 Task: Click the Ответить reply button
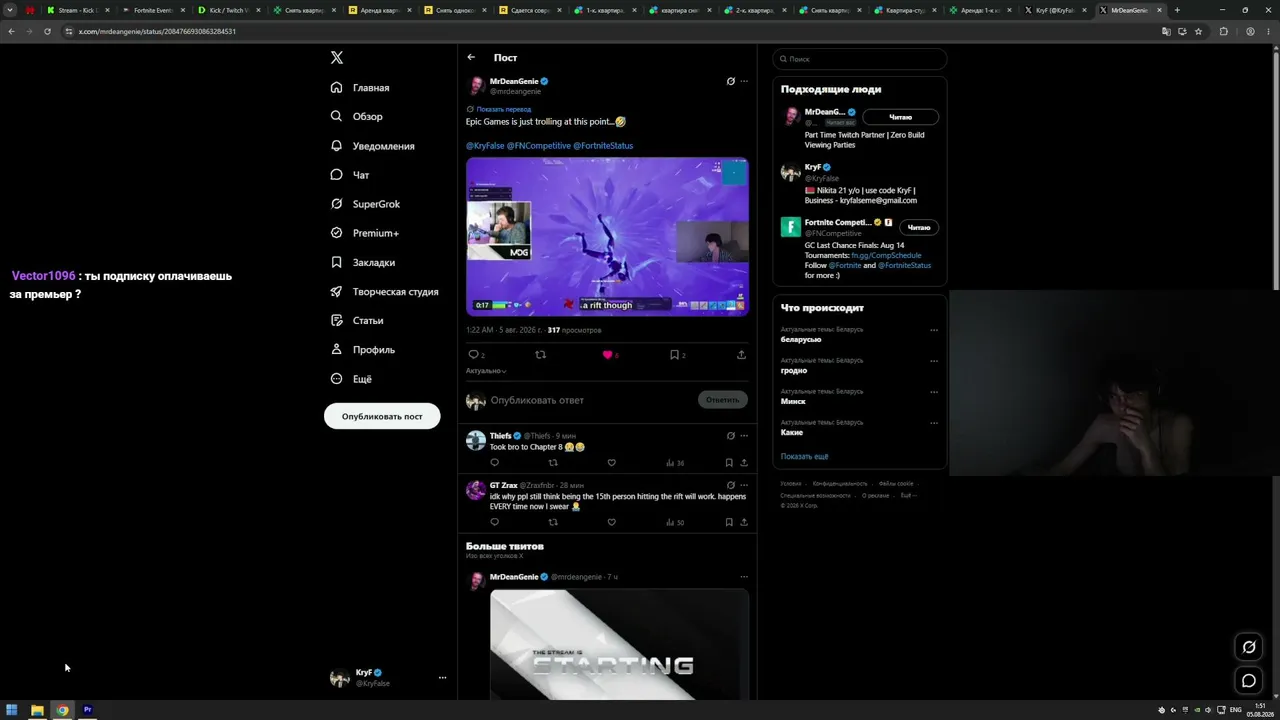722,400
